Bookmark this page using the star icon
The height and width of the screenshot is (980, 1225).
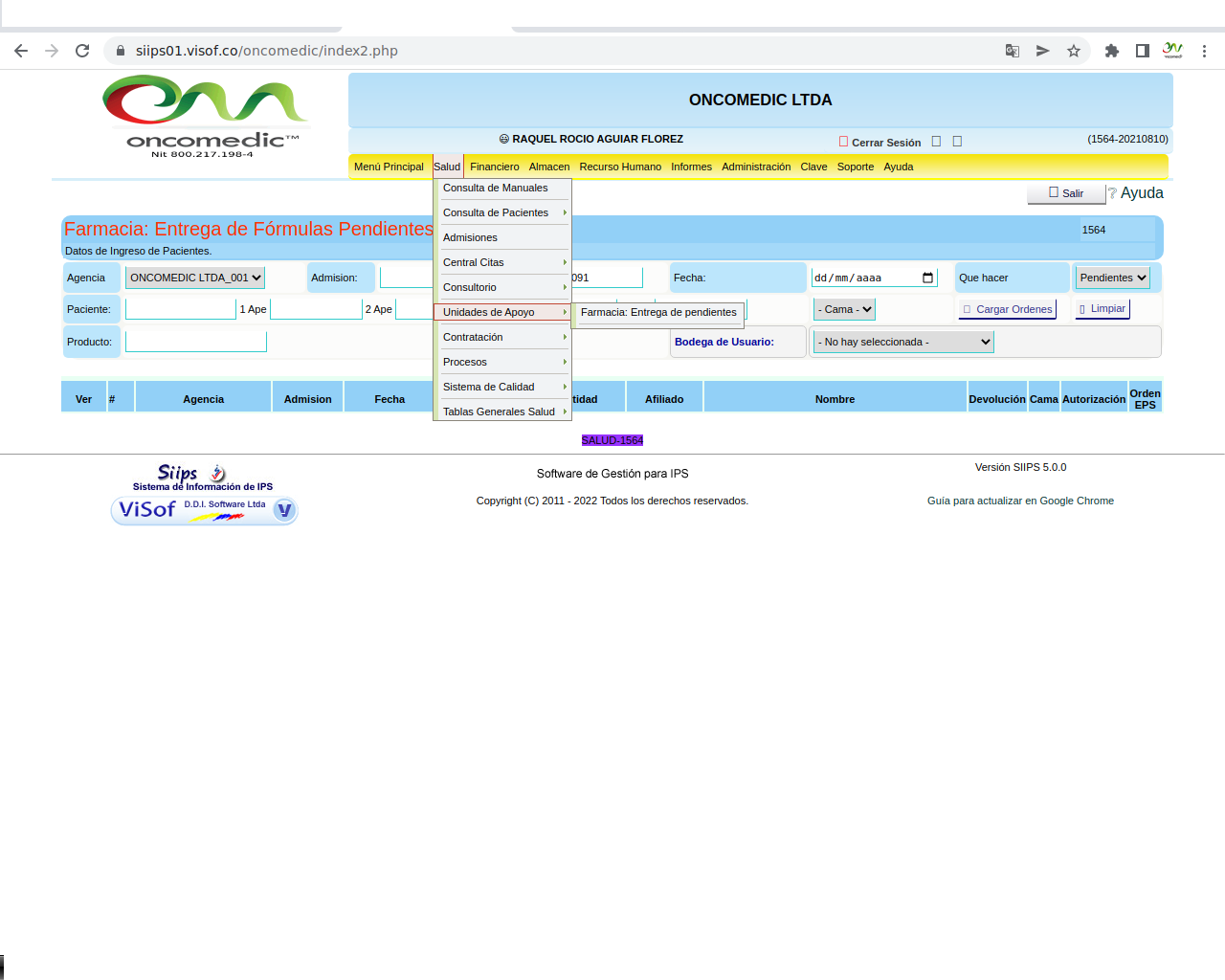coord(1074,51)
